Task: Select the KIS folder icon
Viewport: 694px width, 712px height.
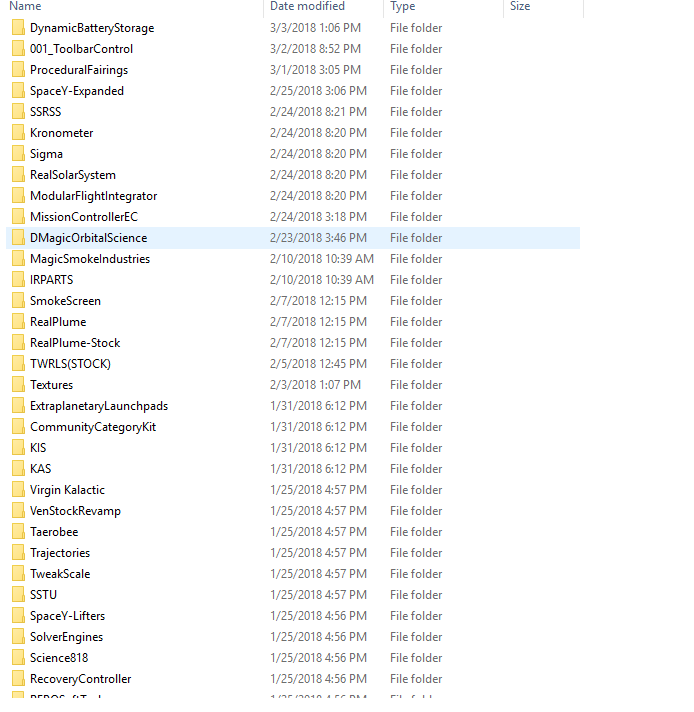Action: tap(18, 448)
